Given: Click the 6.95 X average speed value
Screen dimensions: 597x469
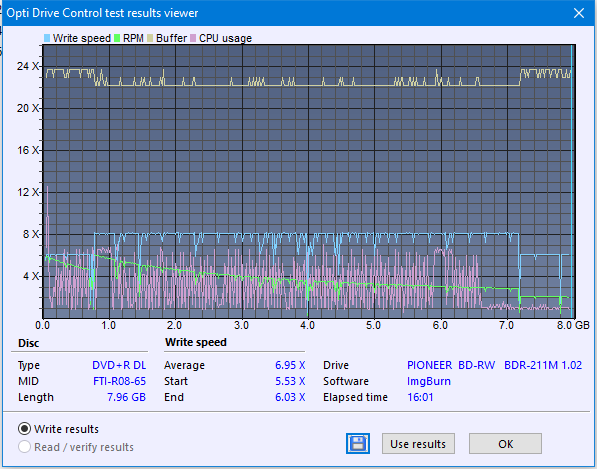Looking at the screenshot, I should point(290,365).
